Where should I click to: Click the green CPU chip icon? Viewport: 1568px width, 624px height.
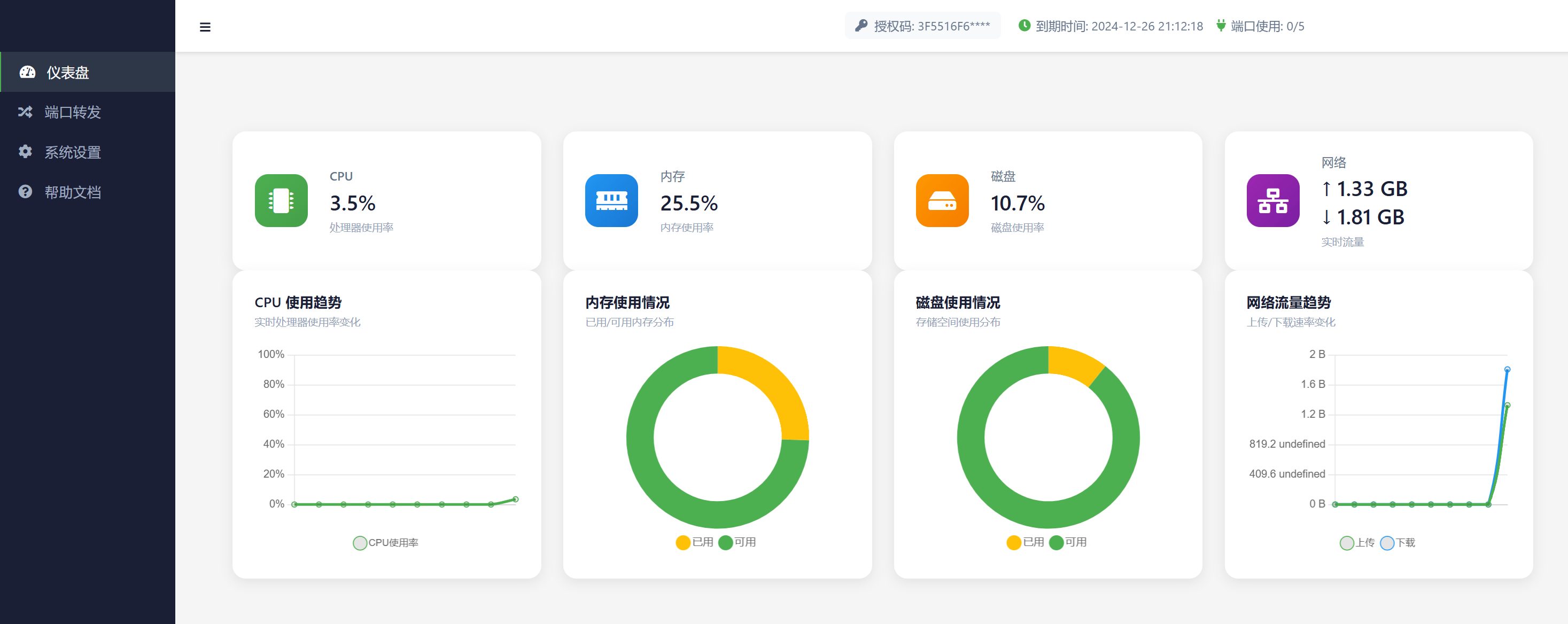281,200
